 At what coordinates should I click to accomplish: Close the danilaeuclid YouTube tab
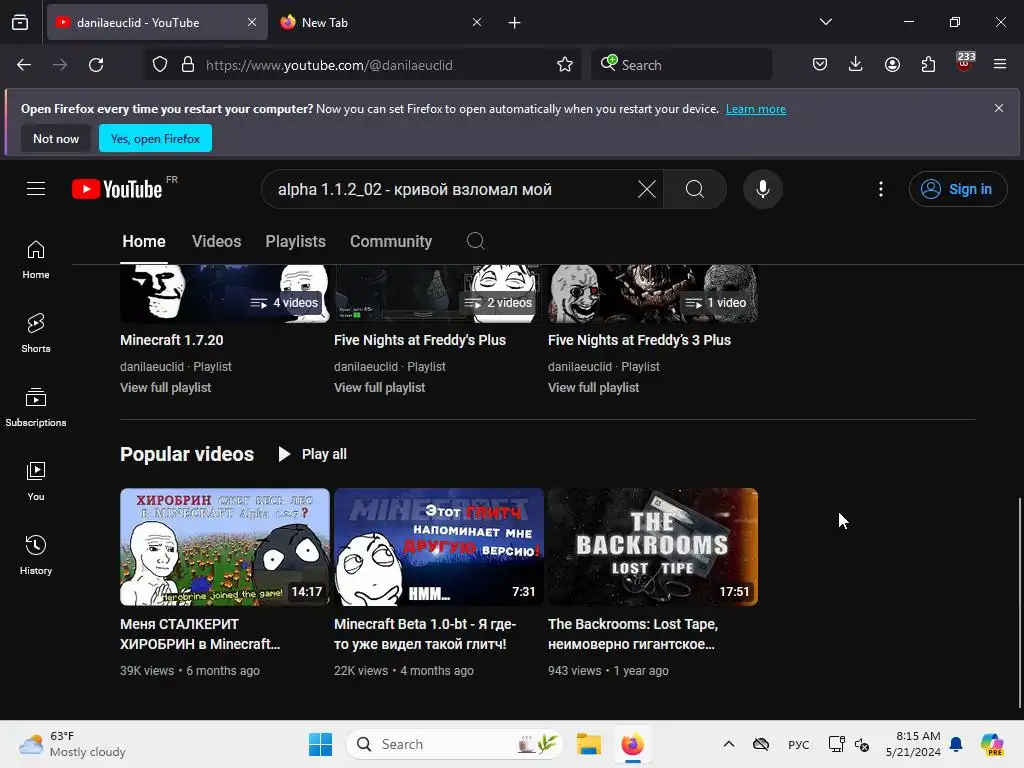(x=252, y=22)
